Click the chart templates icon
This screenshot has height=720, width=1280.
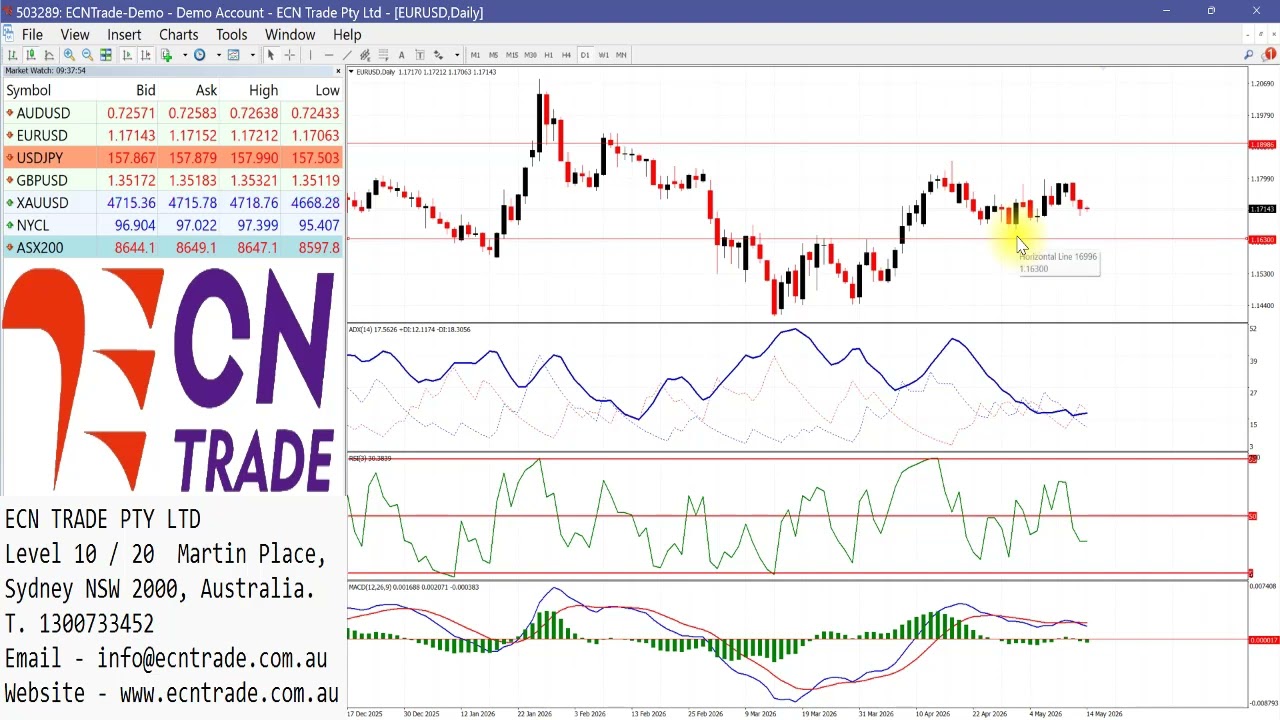coord(233,55)
